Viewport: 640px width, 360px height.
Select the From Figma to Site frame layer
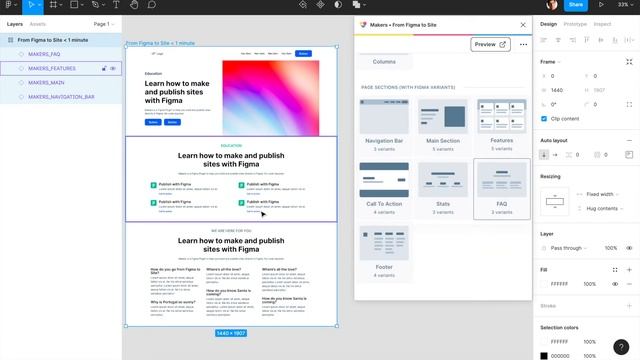point(53,40)
